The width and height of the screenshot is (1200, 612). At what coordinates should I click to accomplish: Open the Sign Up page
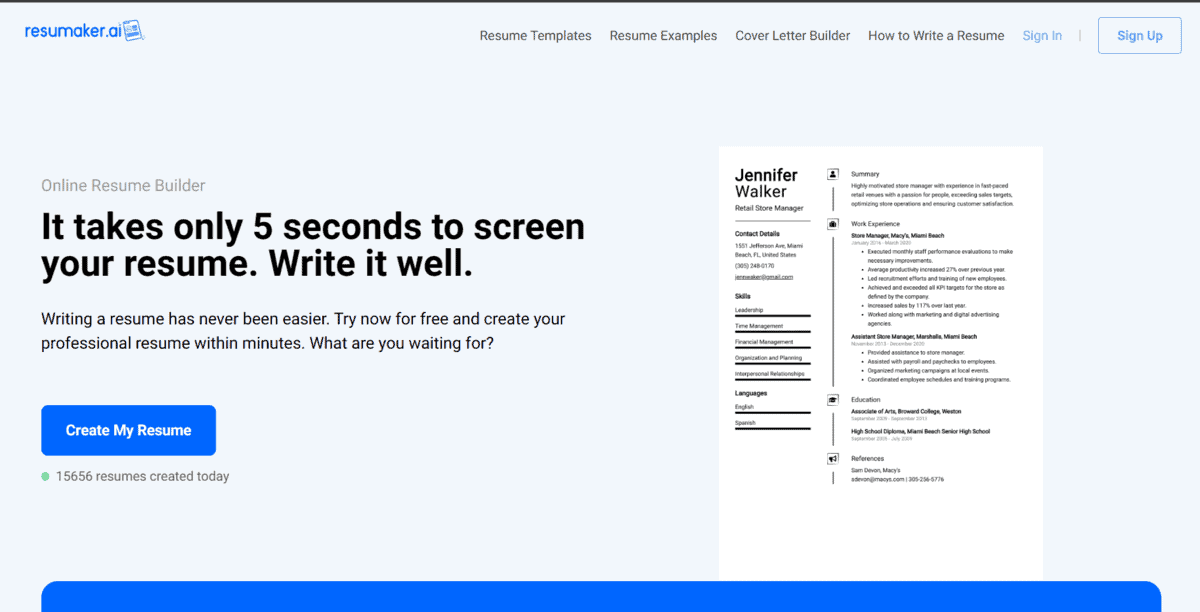1139,35
